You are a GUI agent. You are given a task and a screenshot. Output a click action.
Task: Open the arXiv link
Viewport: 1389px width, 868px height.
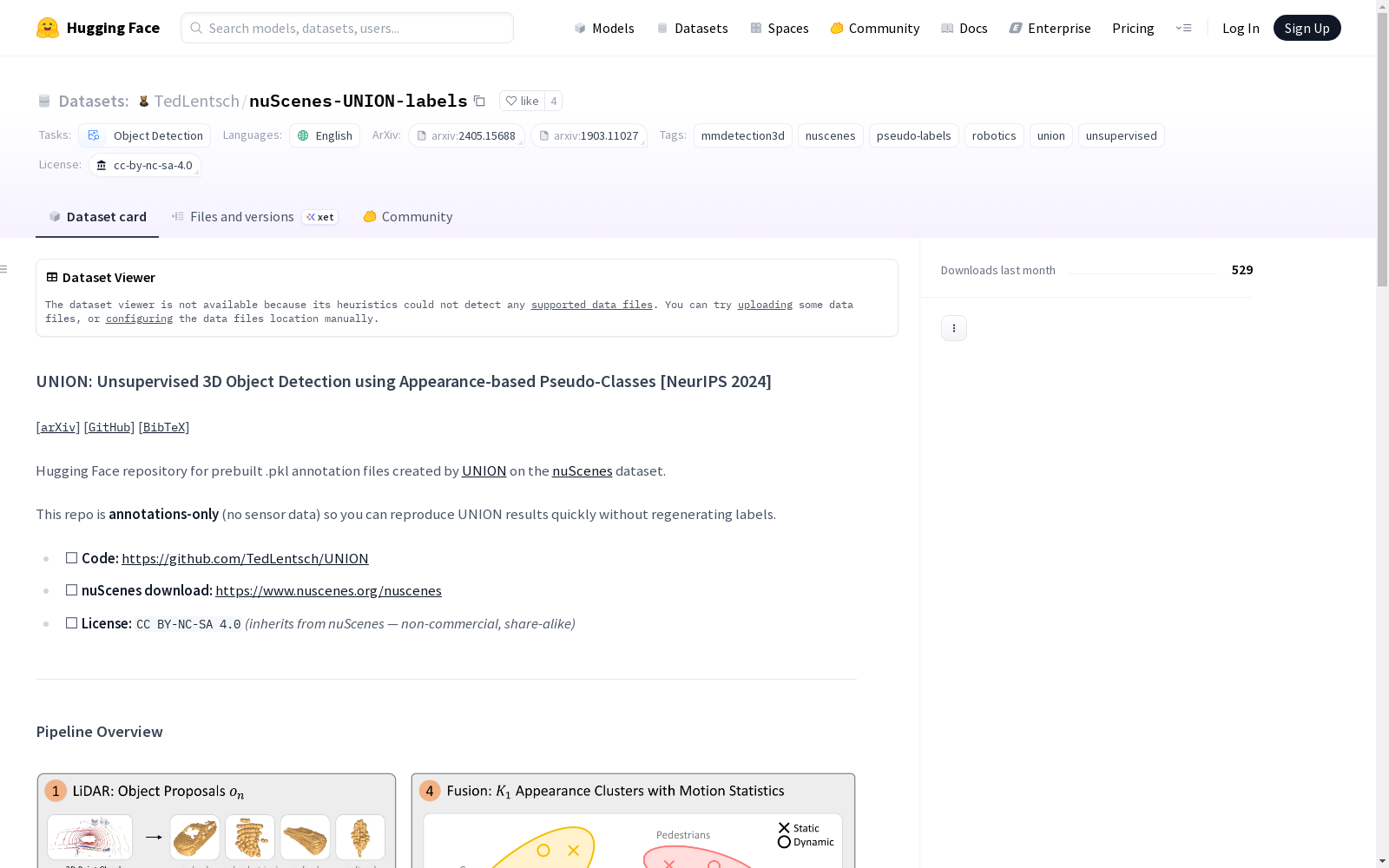[x=58, y=427]
